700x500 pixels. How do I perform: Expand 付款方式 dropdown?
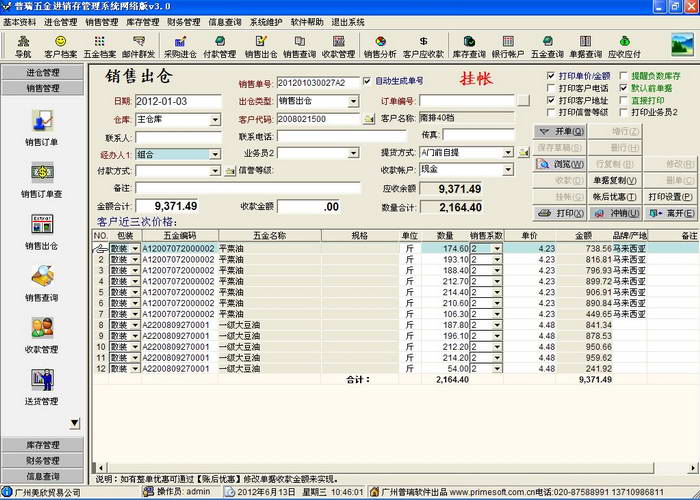coord(215,171)
